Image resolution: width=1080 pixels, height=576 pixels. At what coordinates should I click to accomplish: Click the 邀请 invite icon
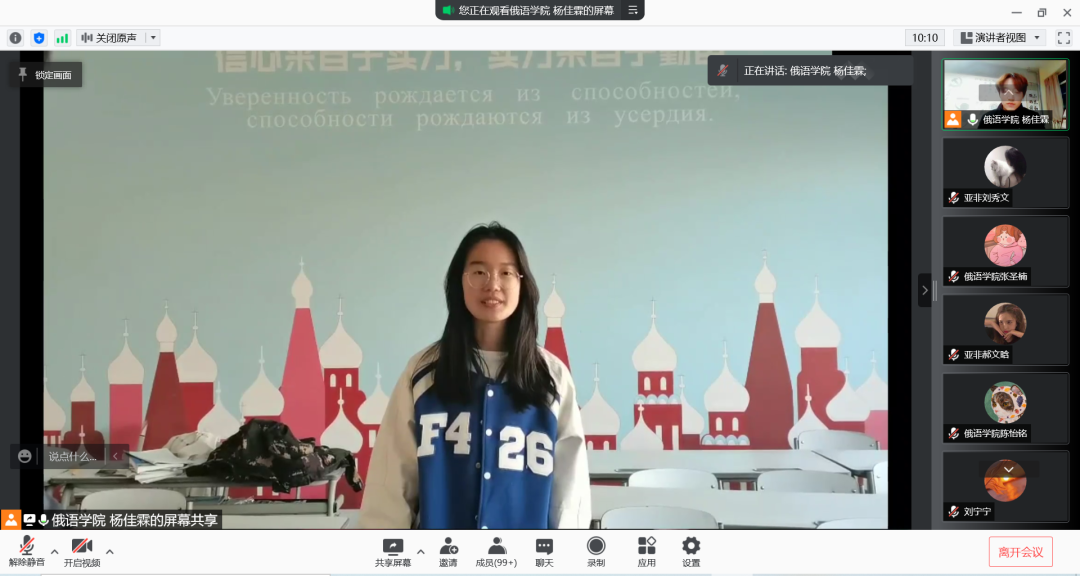[x=448, y=551]
